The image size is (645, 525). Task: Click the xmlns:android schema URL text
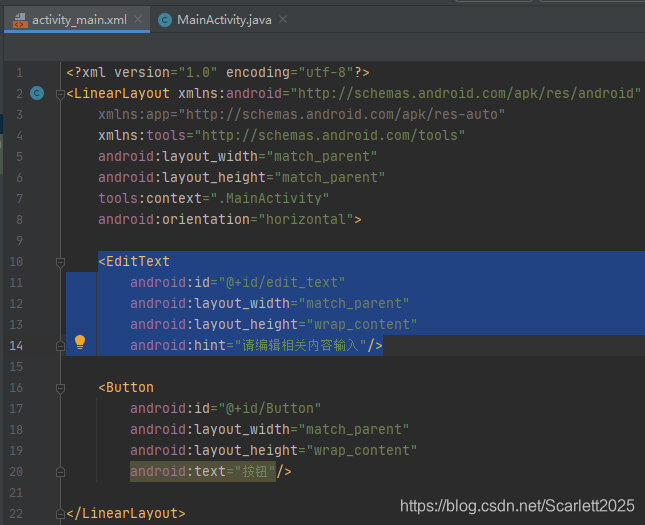465,93
